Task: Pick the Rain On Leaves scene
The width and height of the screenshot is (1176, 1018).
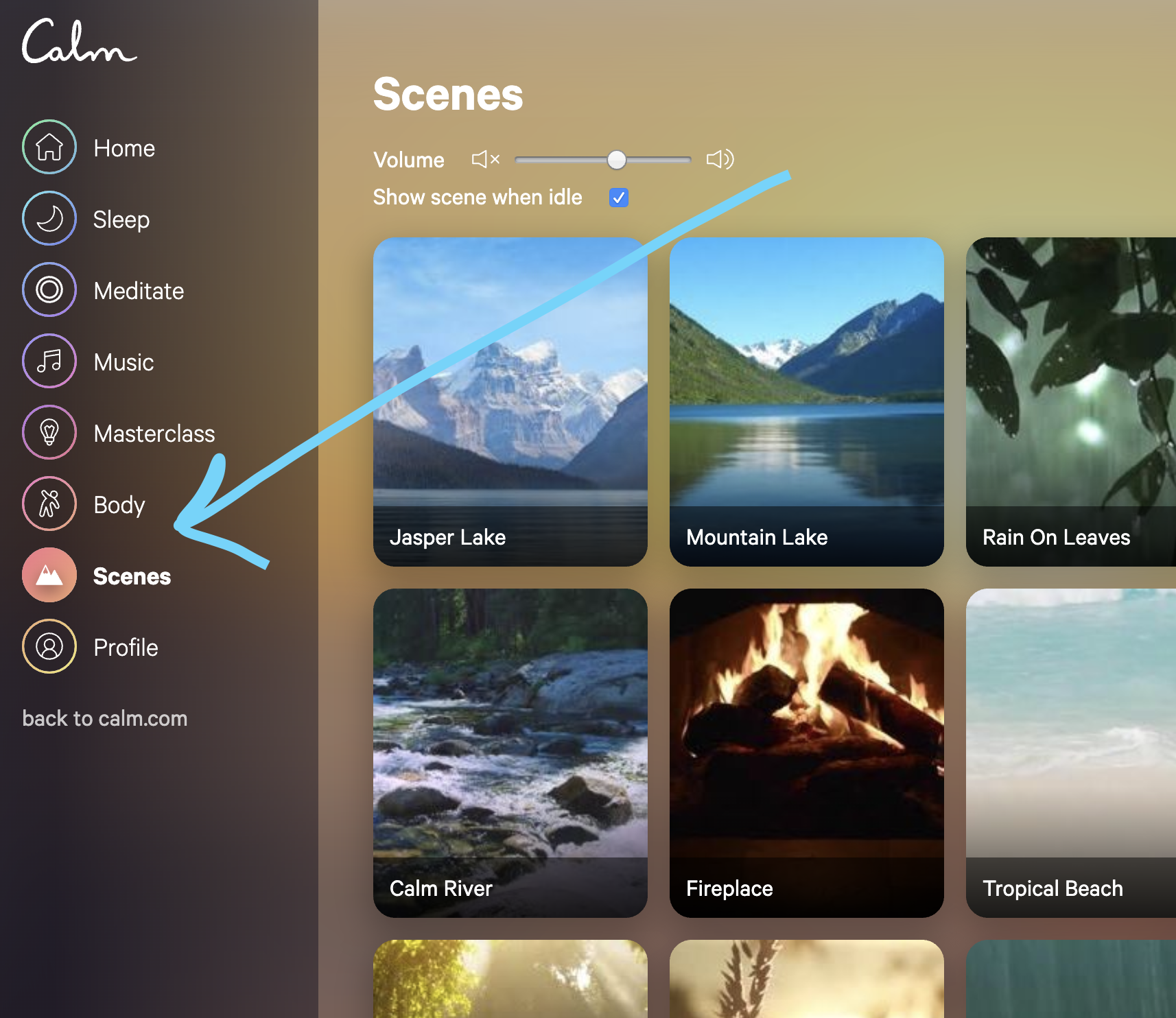Action: click(1071, 402)
